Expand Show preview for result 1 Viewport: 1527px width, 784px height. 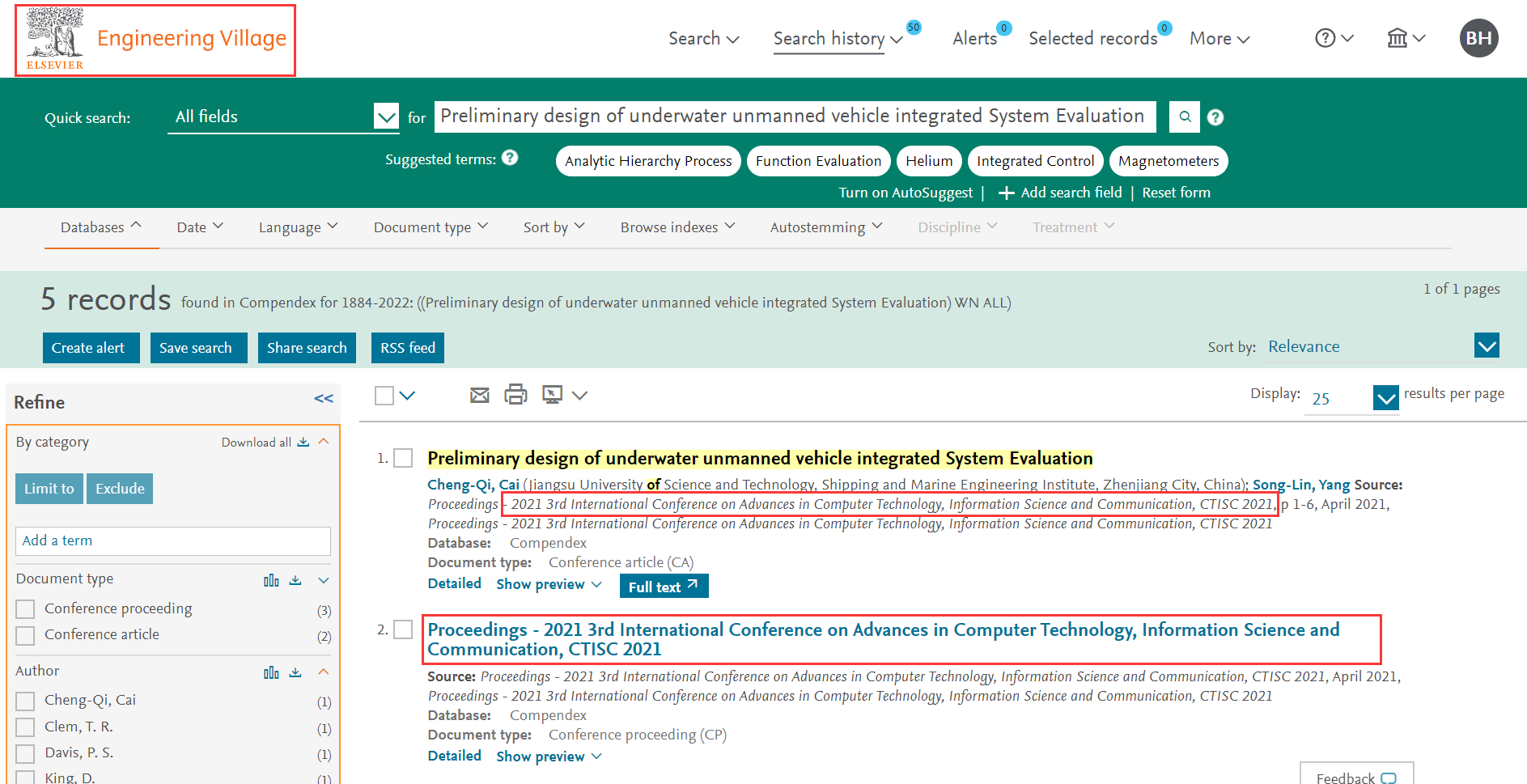click(549, 584)
